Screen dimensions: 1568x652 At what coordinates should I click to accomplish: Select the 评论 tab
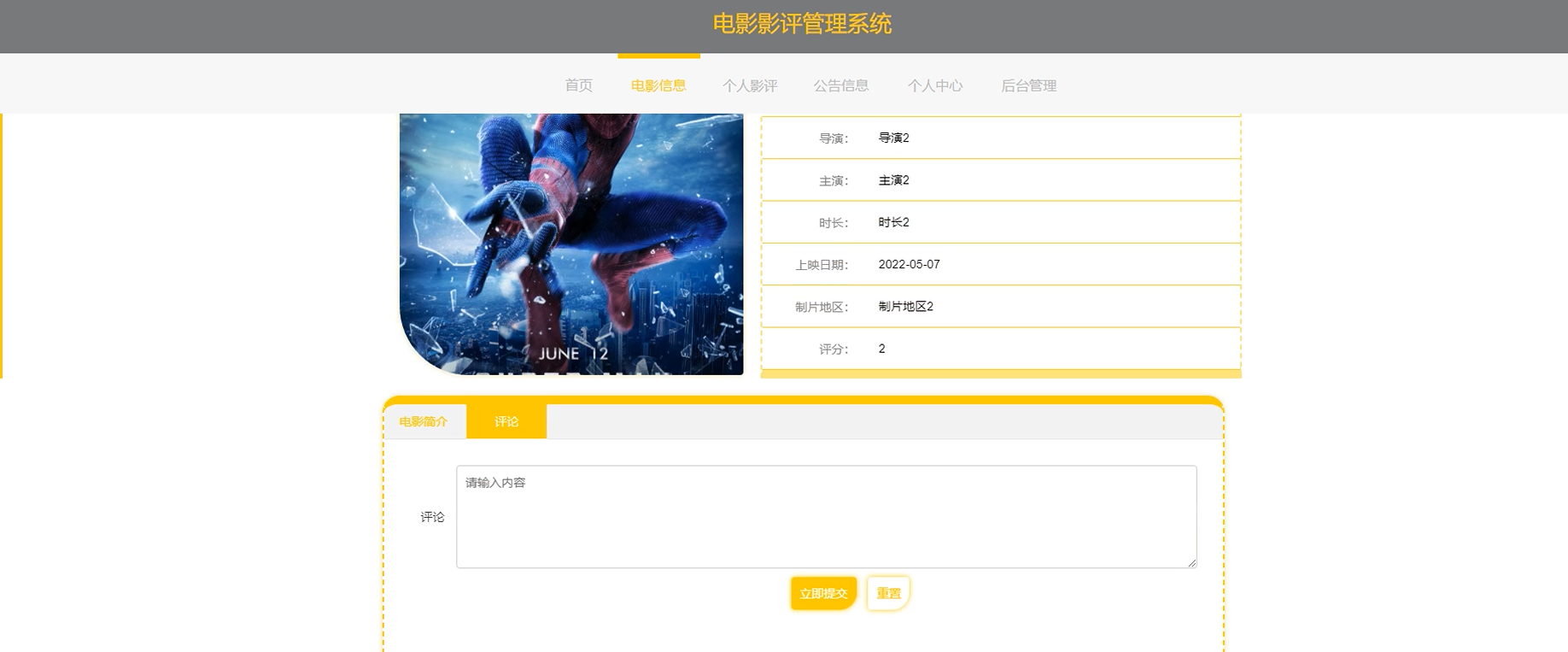click(506, 421)
